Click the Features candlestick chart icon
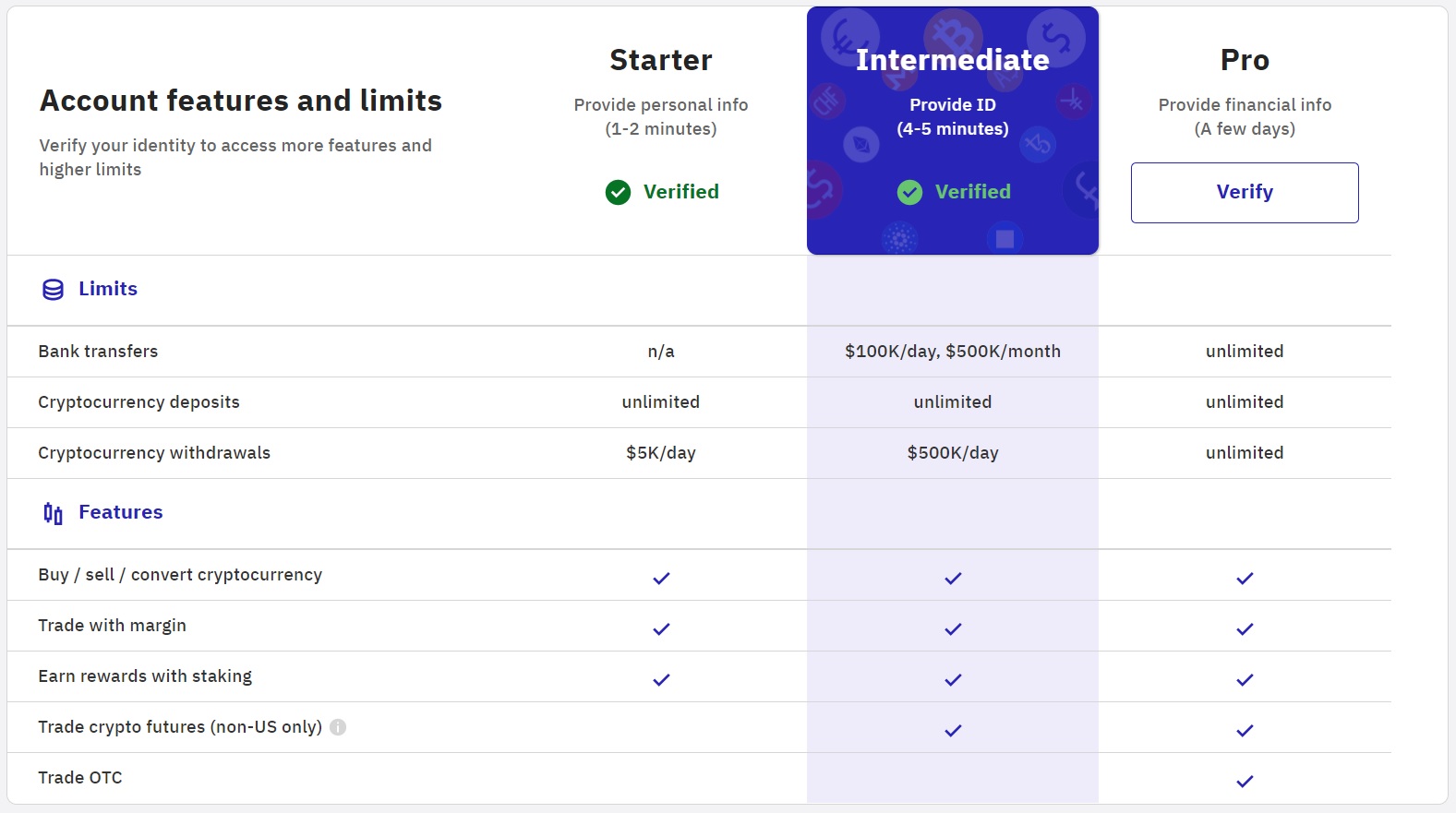The width and height of the screenshot is (1456, 813). (54, 513)
